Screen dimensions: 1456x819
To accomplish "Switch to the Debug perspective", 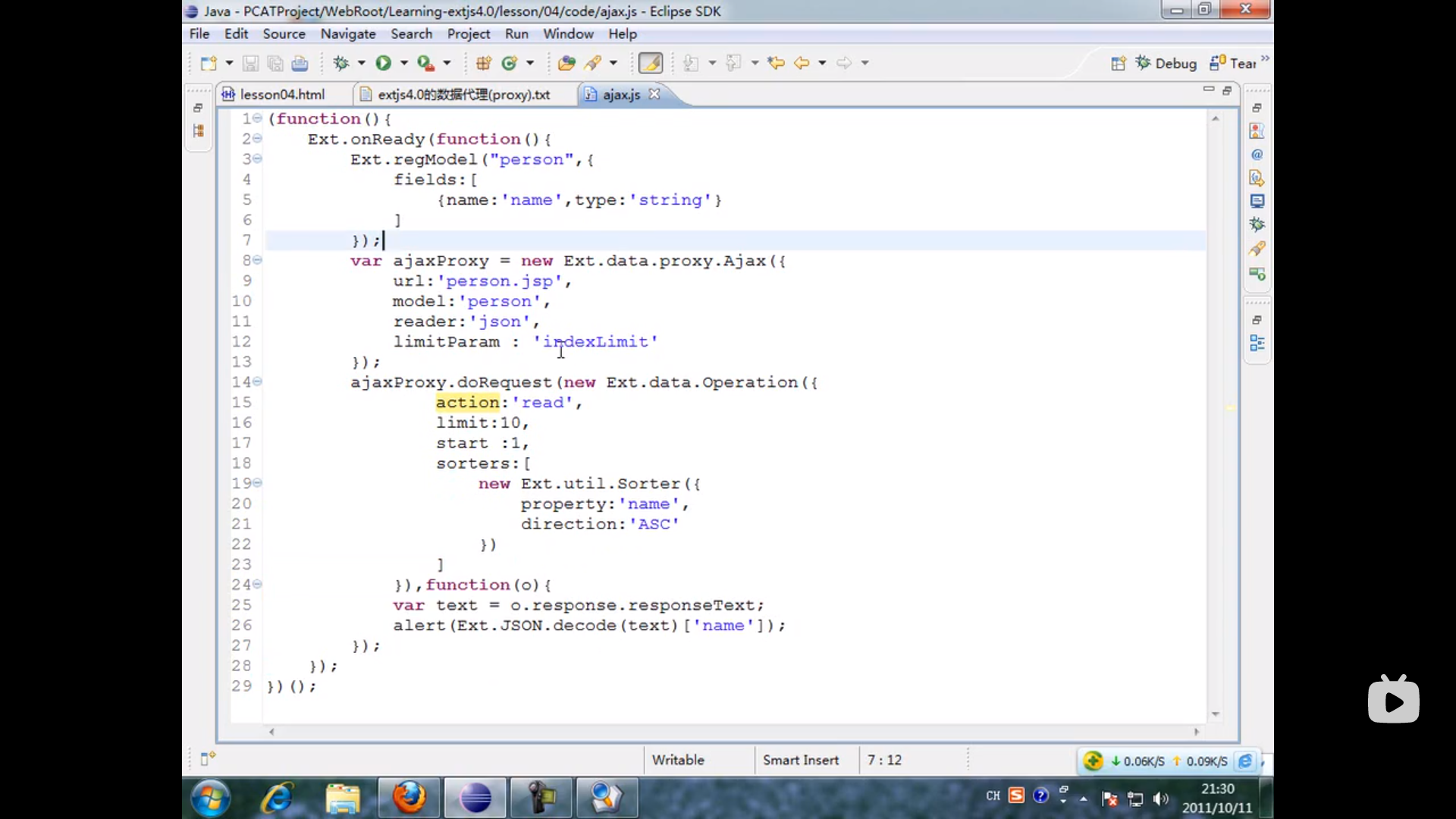I will point(1166,64).
